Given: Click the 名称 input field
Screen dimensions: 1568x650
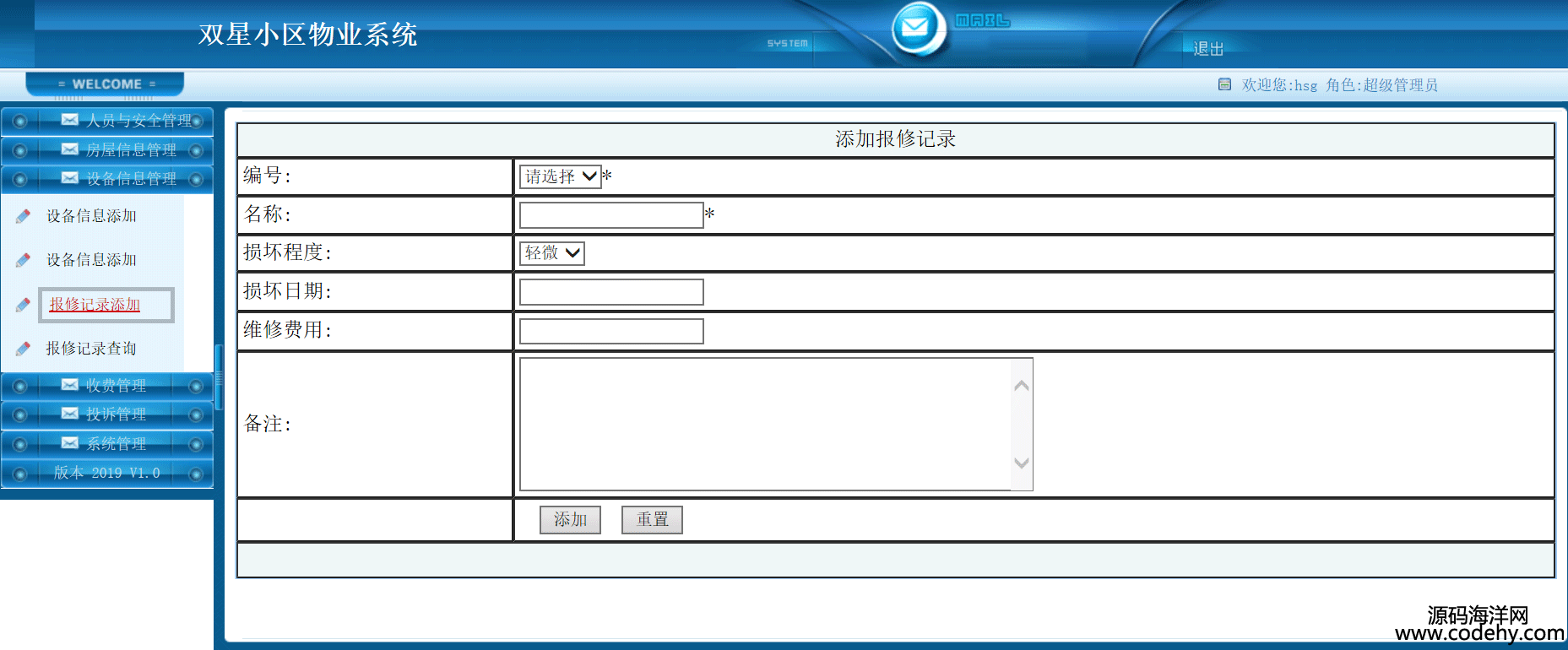Looking at the screenshot, I should click(611, 215).
